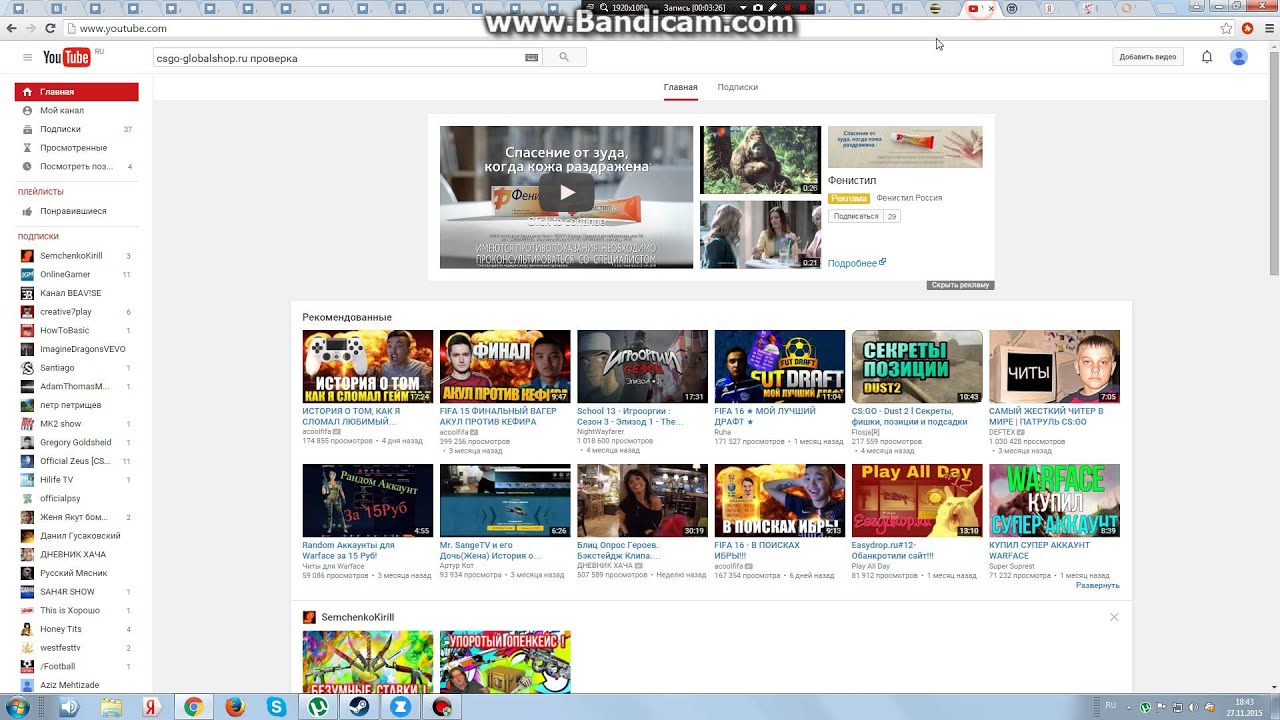Open Главная in the sidebar
Screen dimensions: 1280x720
coord(76,92)
